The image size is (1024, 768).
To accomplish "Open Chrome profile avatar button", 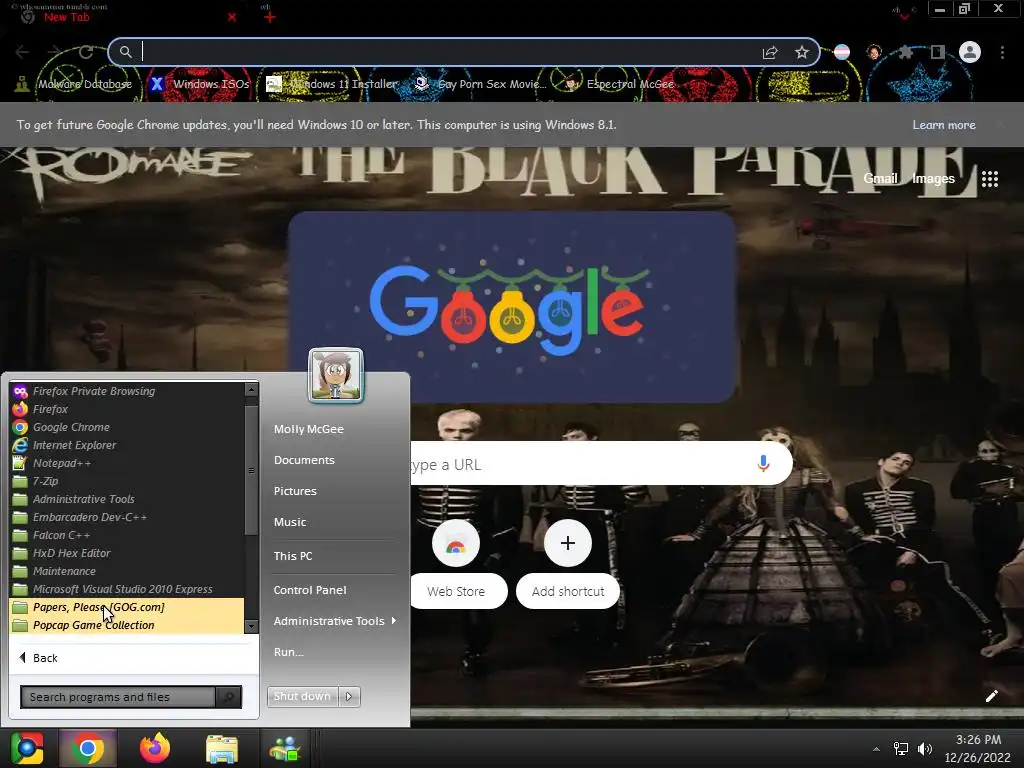I will 970,52.
